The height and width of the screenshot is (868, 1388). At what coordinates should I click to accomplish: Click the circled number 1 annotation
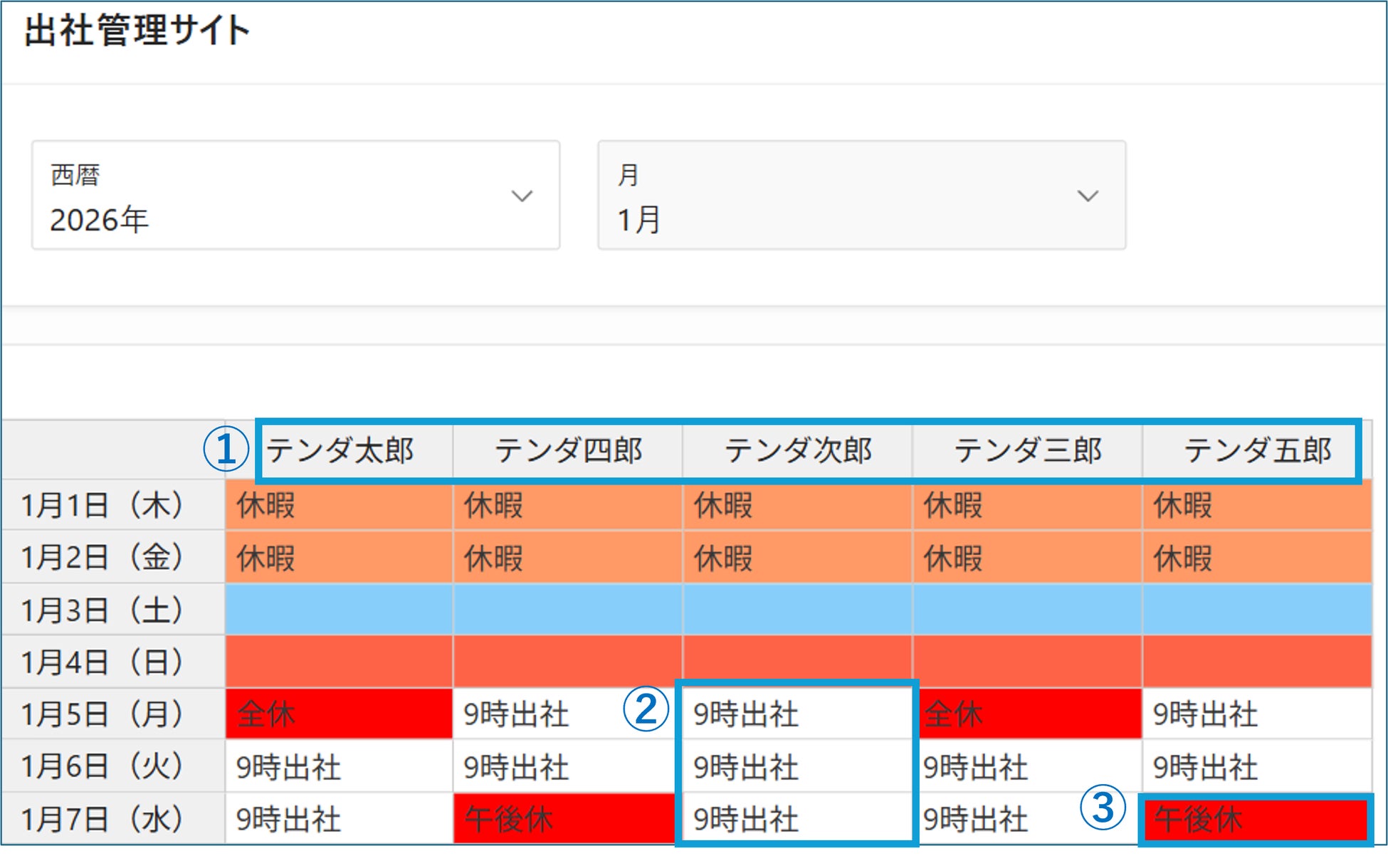(226, 450)
